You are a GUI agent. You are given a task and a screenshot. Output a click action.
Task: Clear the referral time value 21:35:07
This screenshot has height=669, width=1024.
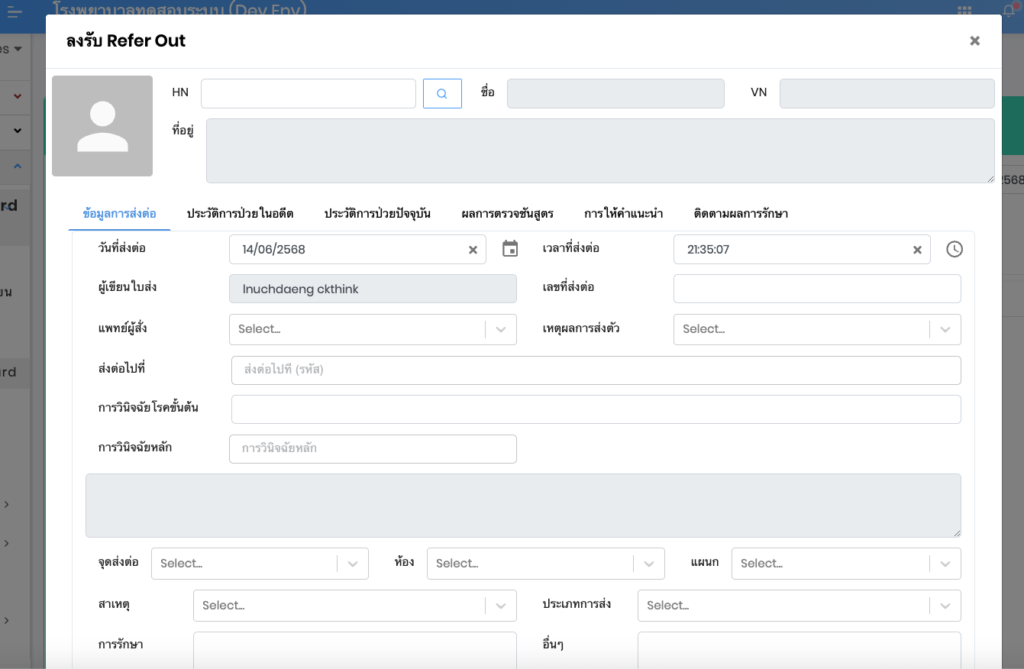917,250
